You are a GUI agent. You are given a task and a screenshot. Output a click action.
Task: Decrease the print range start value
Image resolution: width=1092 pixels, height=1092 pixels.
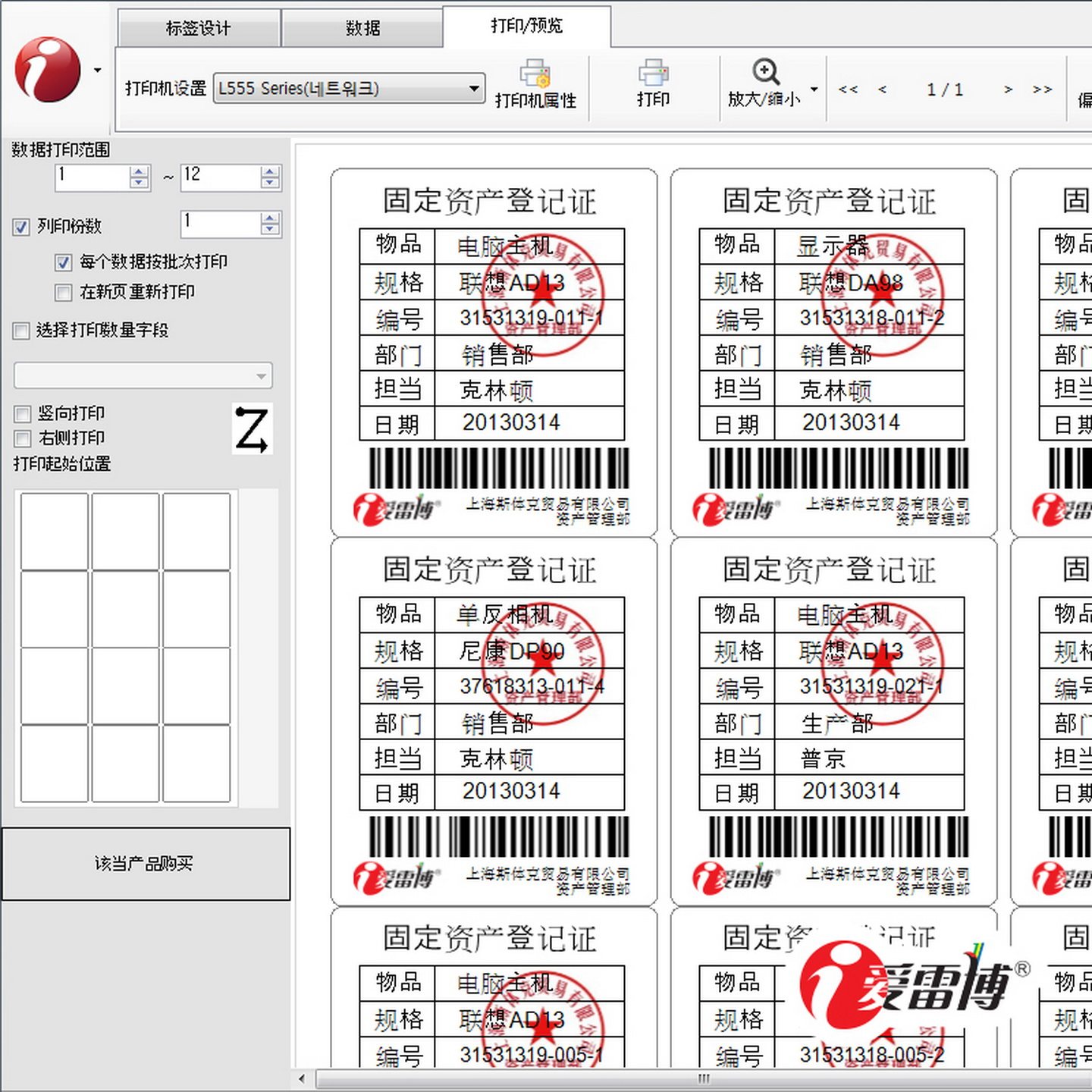pos(139,184)
